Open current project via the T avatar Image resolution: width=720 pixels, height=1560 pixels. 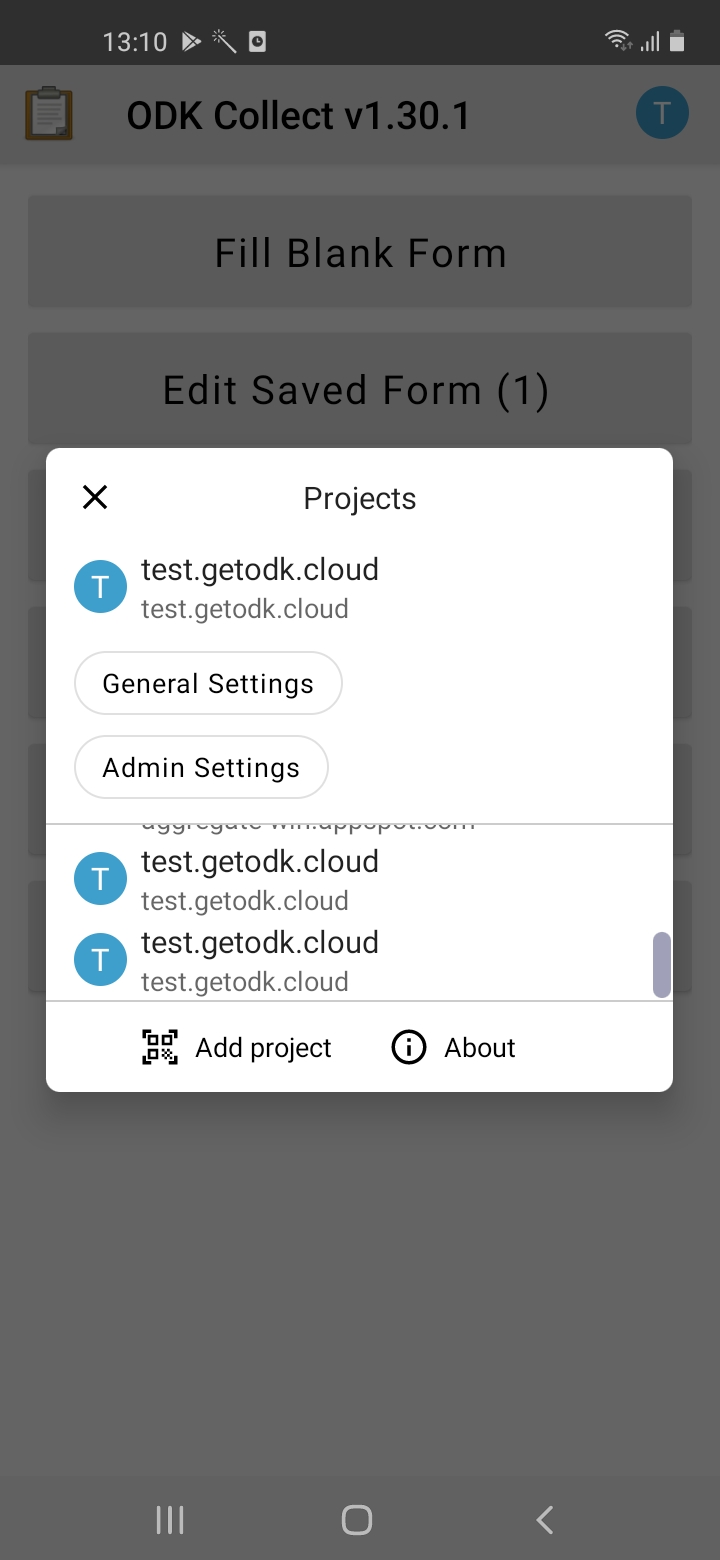pos(662,113)
